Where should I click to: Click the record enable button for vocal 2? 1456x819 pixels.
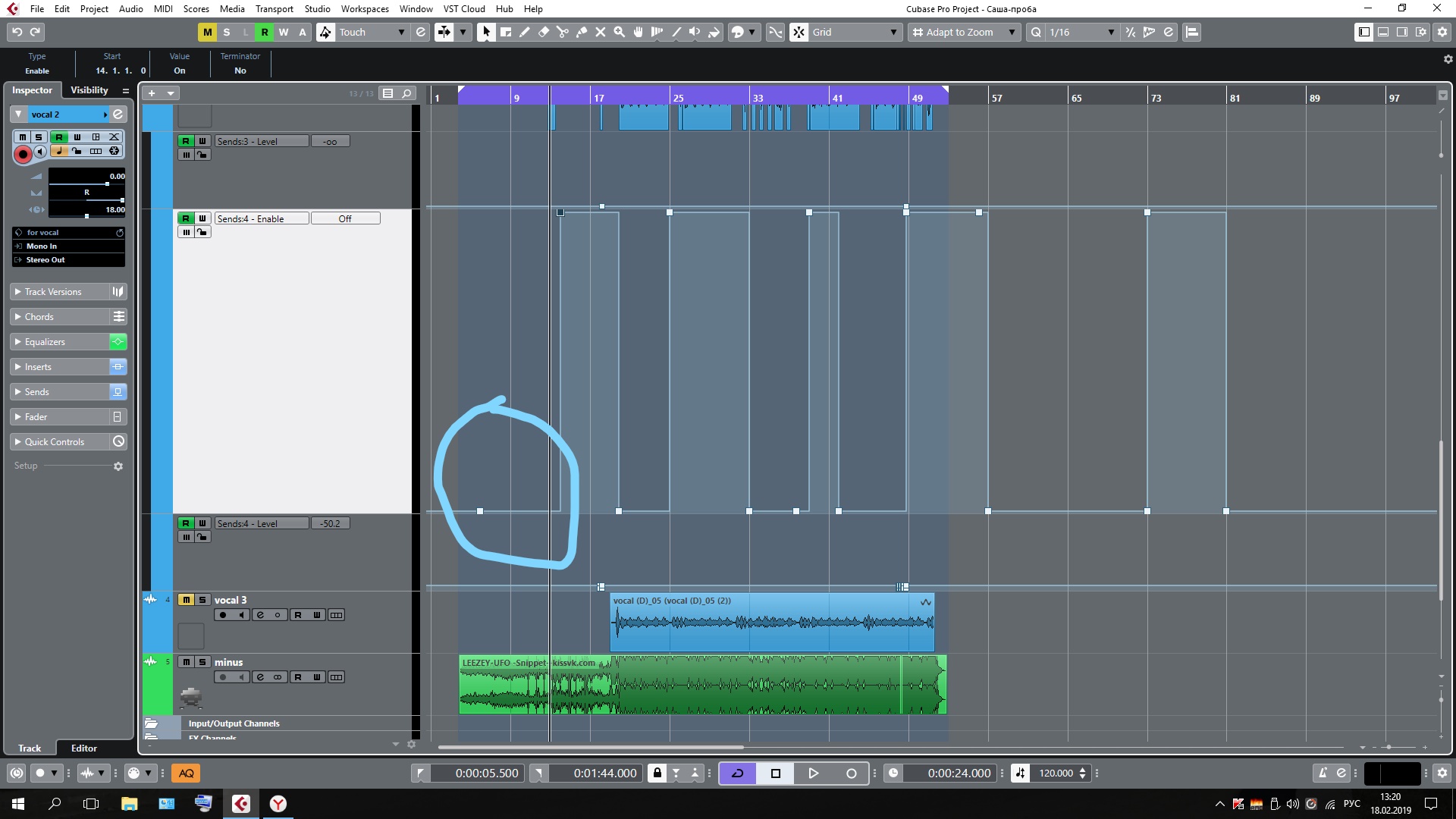(23, 154)
